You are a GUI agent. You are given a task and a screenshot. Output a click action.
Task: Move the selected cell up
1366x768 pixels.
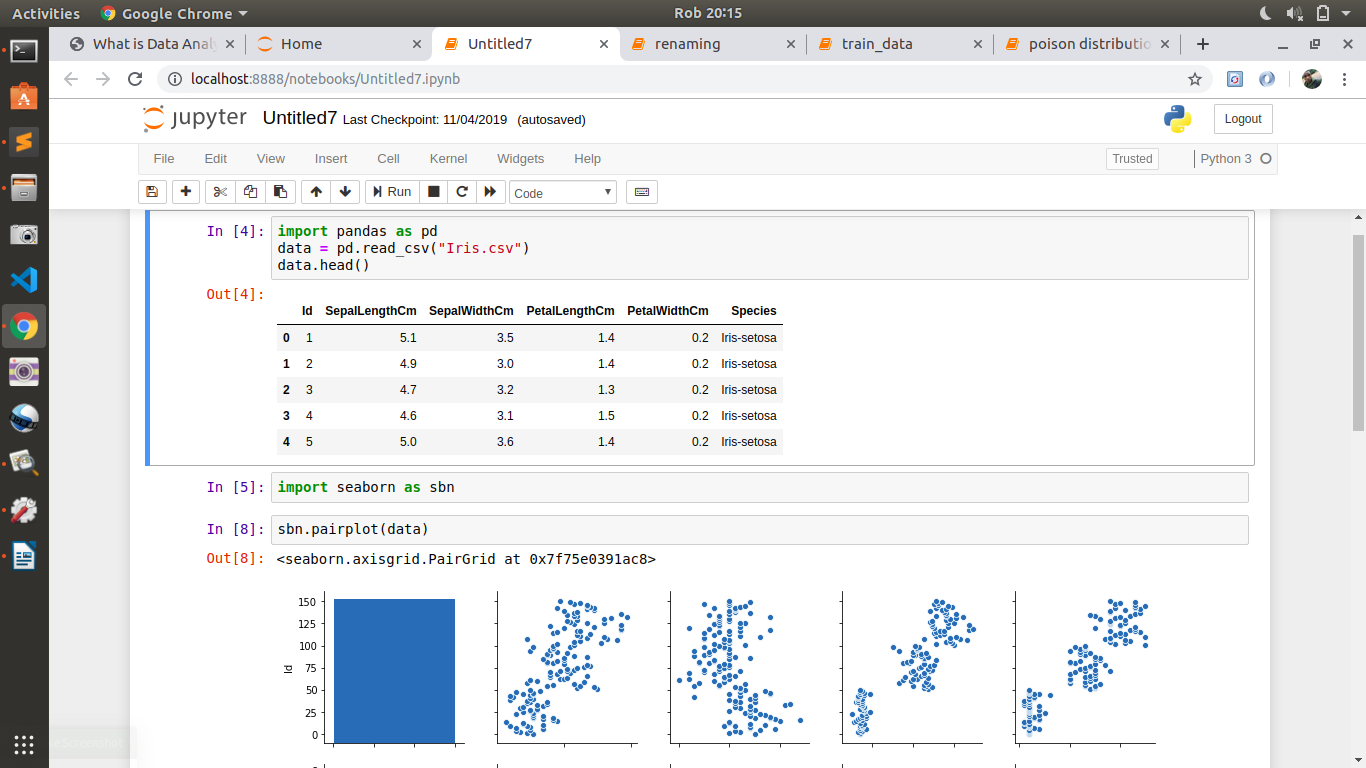pos(316,192)
